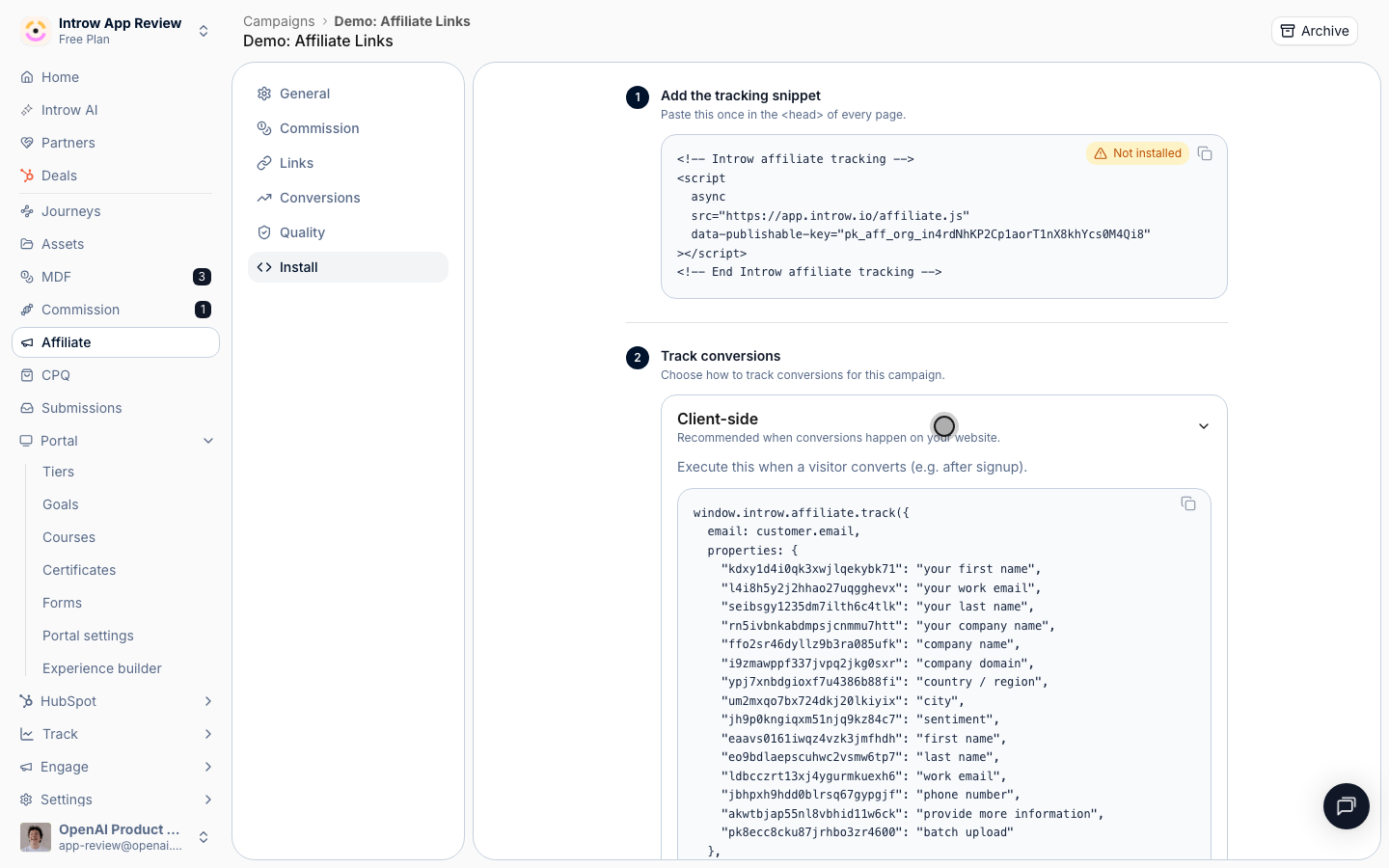Click the HubSpot sidebar icon
1389x868 pixels.
pos(26,701)
